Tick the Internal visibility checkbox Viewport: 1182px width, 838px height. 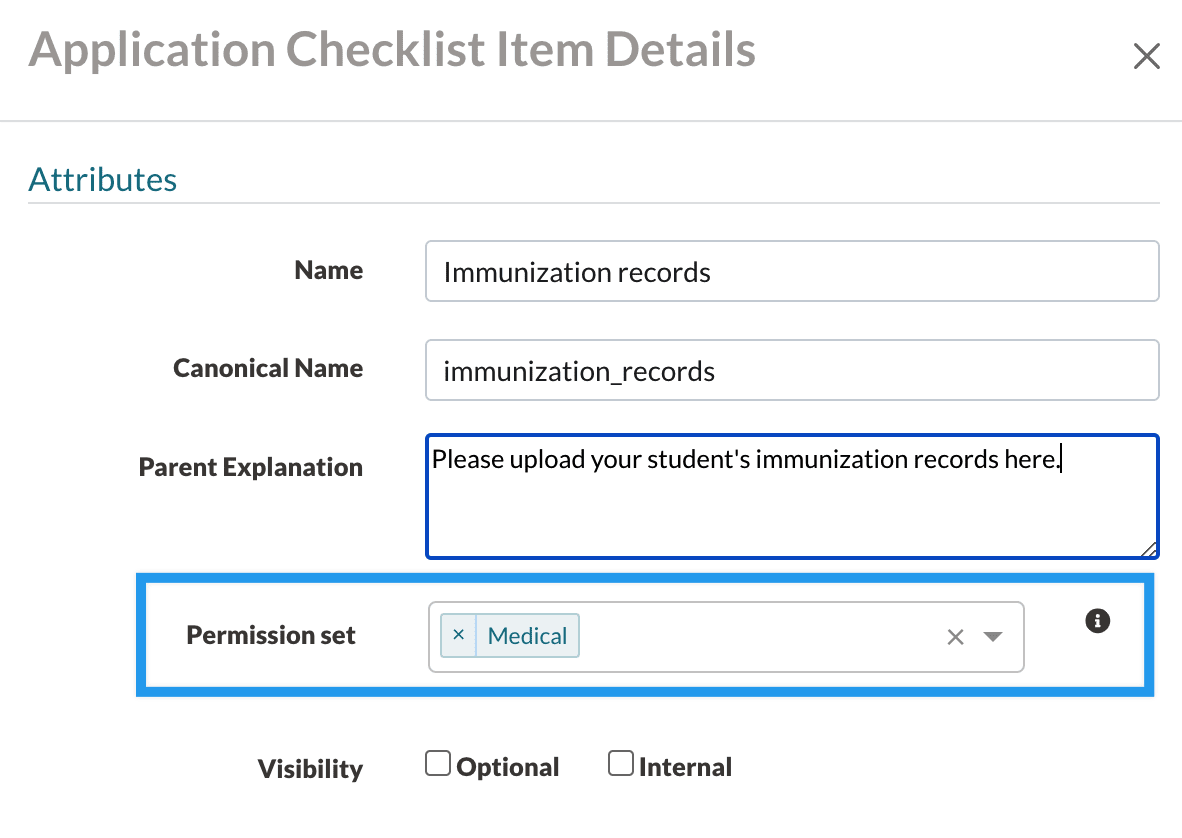[x=621, y=765]
